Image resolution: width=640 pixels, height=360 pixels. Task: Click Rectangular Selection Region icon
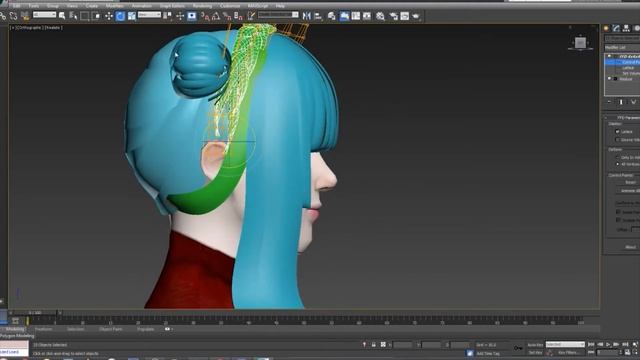click(85, 16)
